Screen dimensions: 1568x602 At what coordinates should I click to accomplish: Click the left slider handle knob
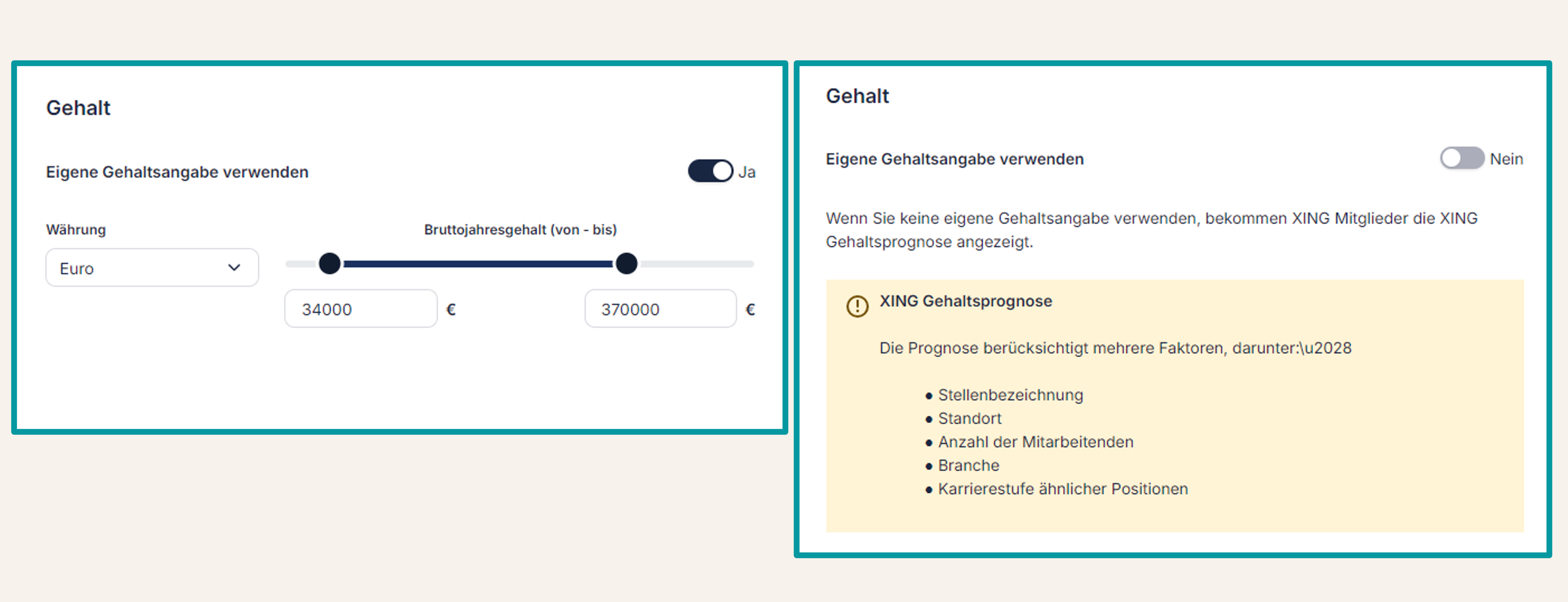coord(329,263)
